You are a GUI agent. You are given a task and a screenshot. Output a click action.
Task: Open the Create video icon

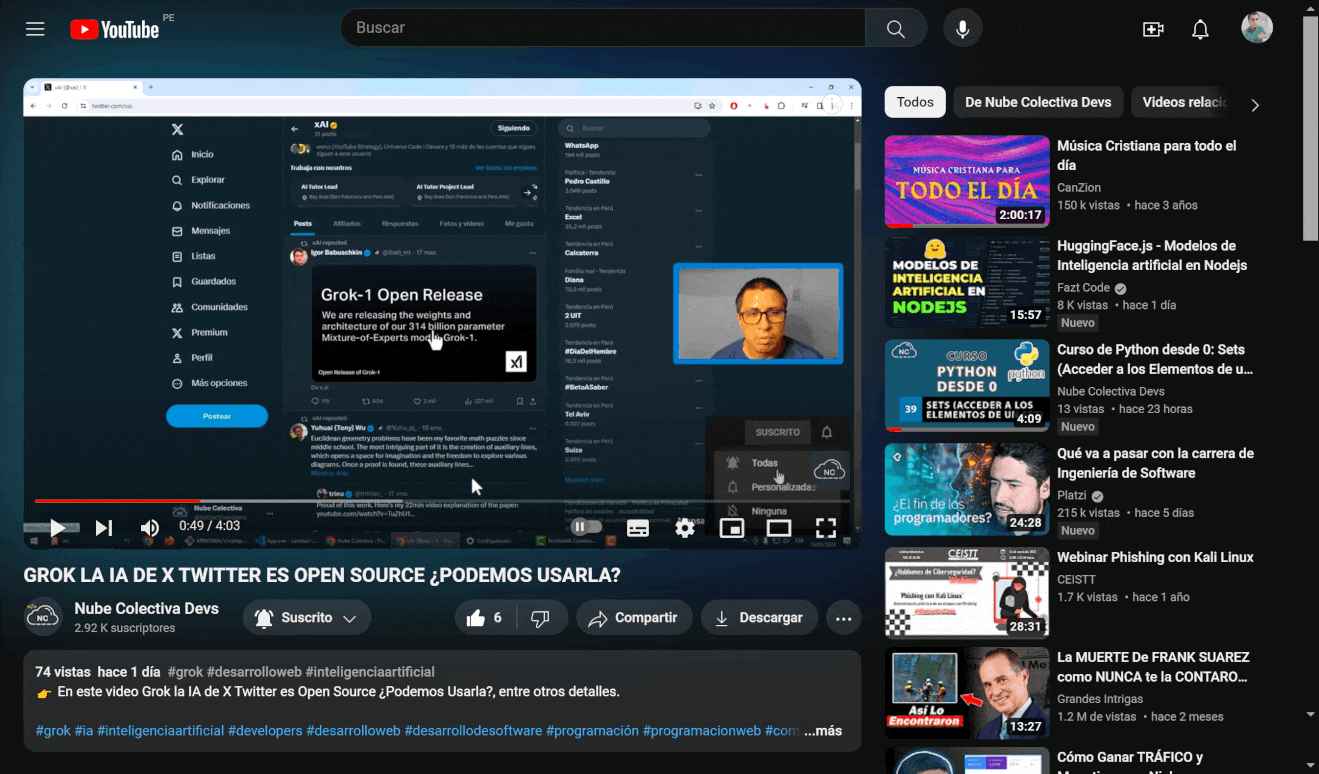click(1153, 29)
